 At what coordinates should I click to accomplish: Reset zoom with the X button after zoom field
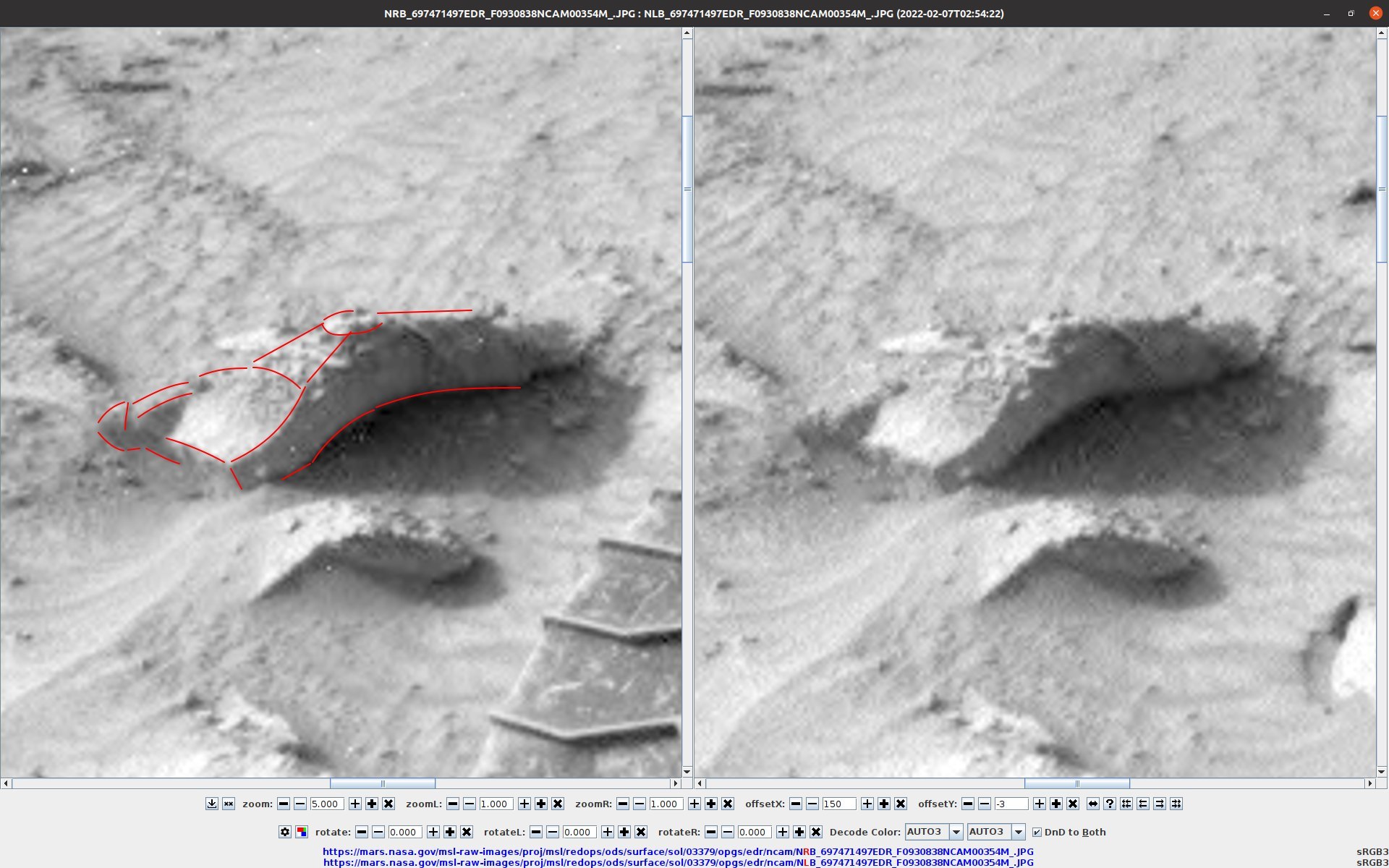pyautogui.click(x=388, y=804)
